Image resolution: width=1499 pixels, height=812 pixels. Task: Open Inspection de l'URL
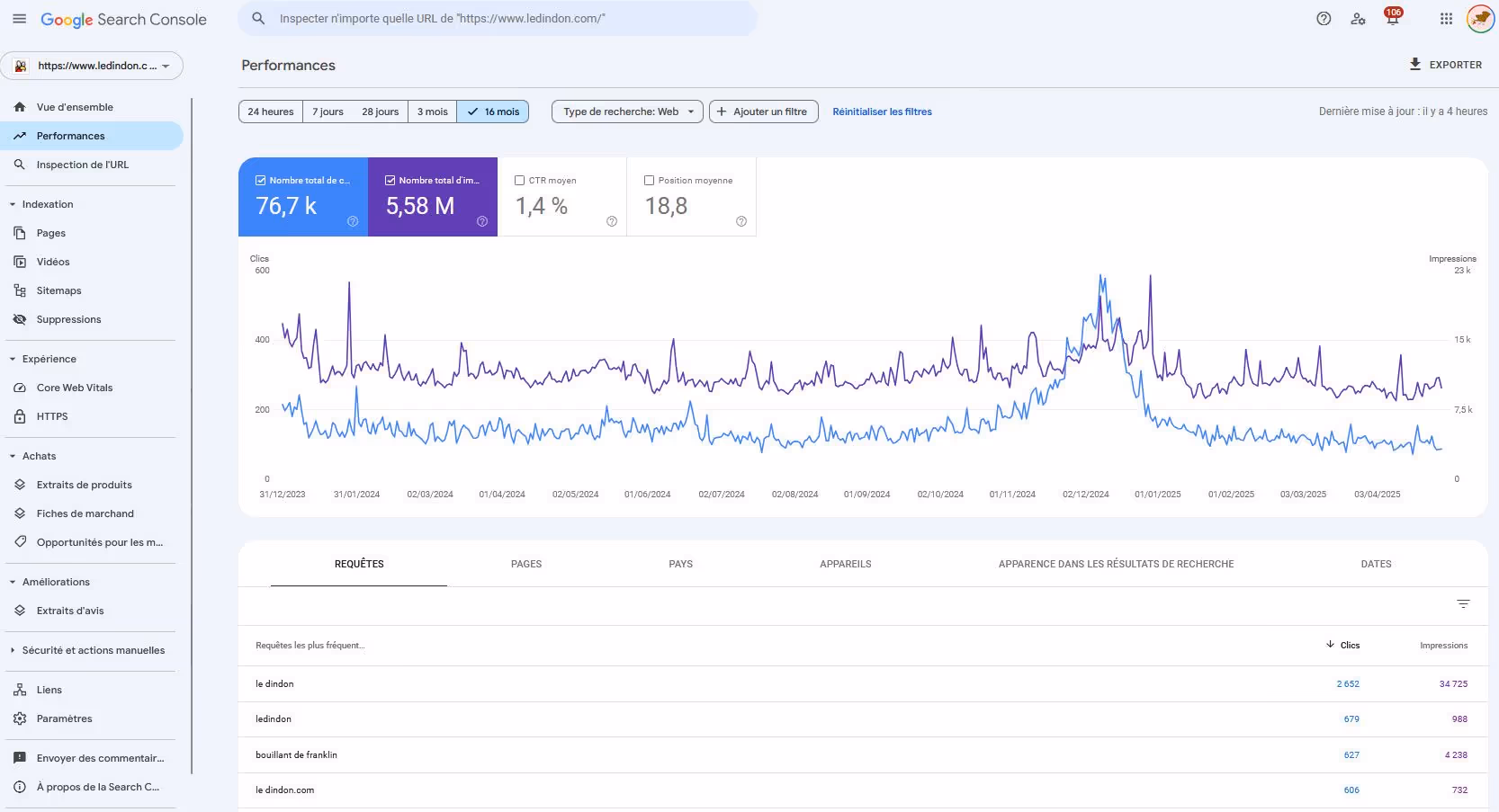click(x=93, y=165)
